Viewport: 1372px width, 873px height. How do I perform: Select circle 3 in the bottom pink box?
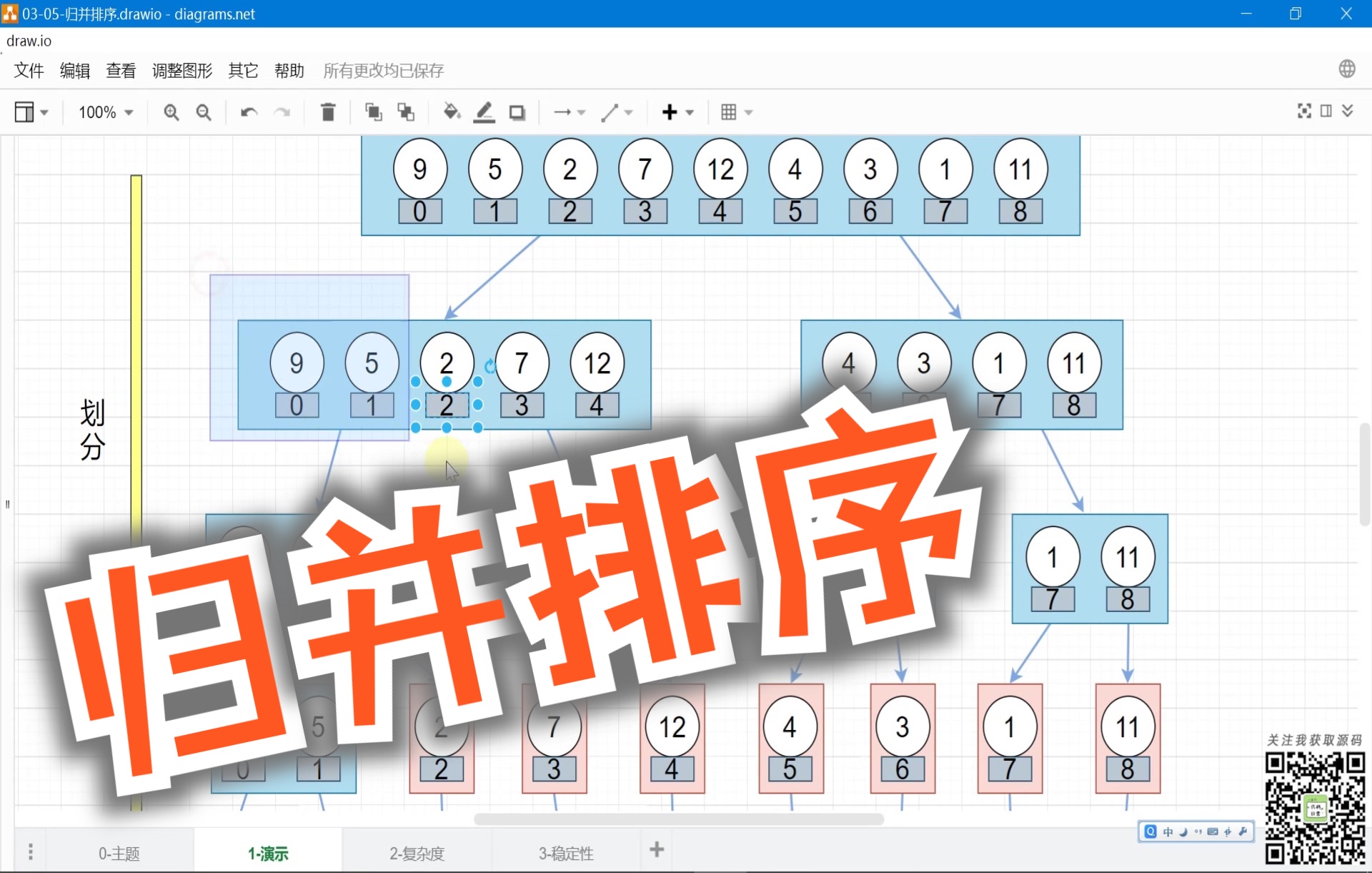pyautogui.click(x=903, y=726)
